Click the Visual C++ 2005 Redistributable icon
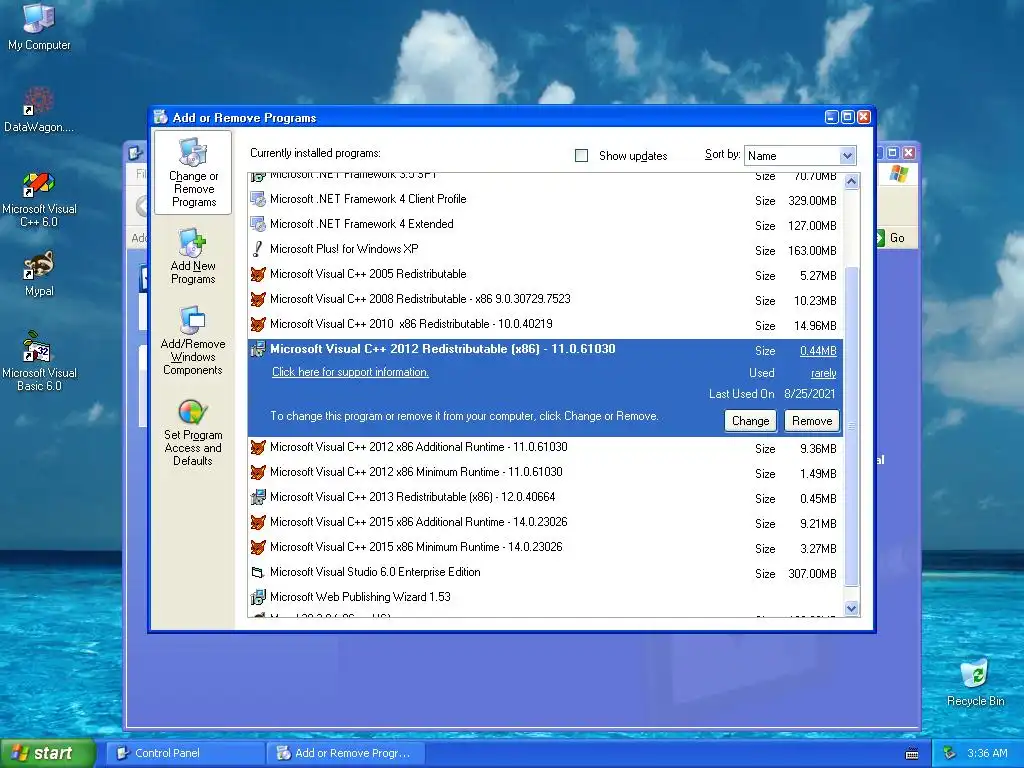 click(x=258, y=274)
